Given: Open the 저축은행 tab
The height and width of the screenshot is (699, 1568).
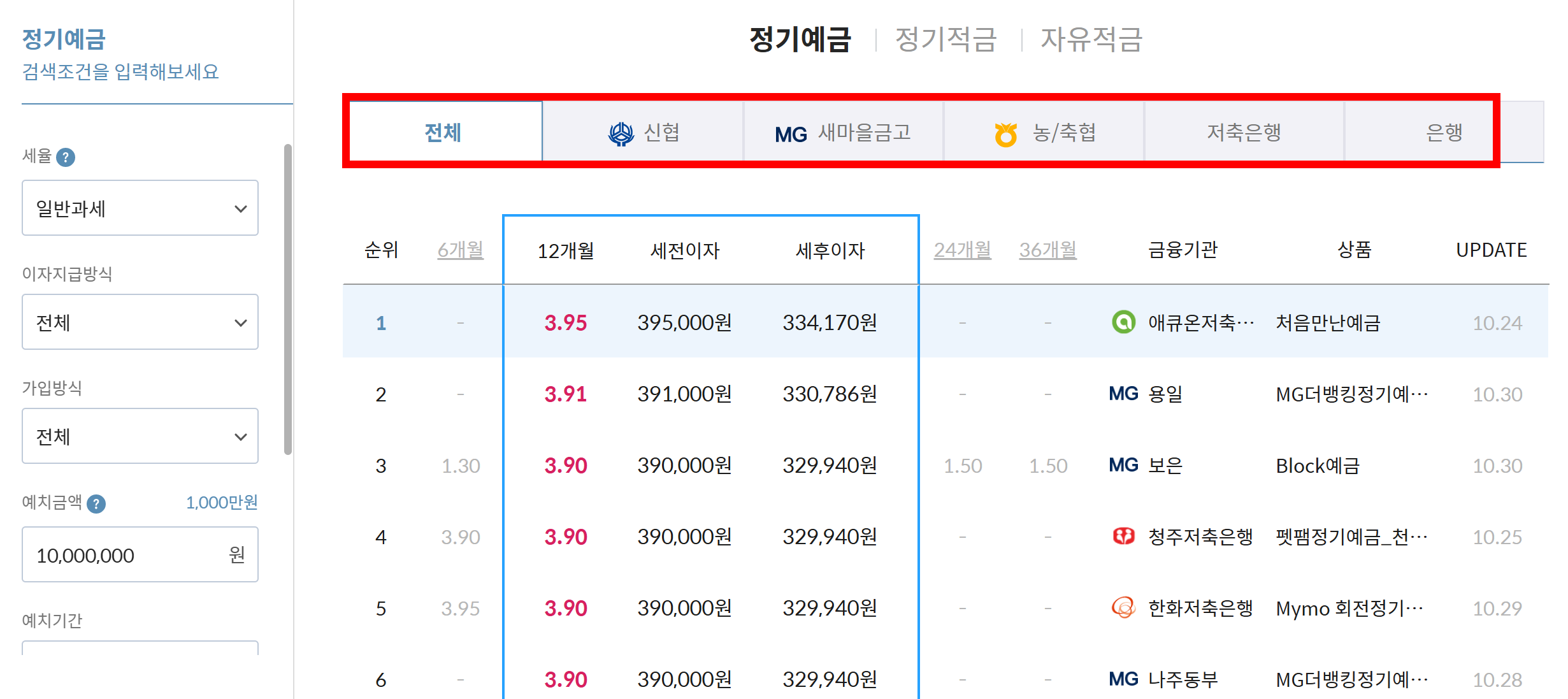Looking at the screenshot, I should point(1244,133).
